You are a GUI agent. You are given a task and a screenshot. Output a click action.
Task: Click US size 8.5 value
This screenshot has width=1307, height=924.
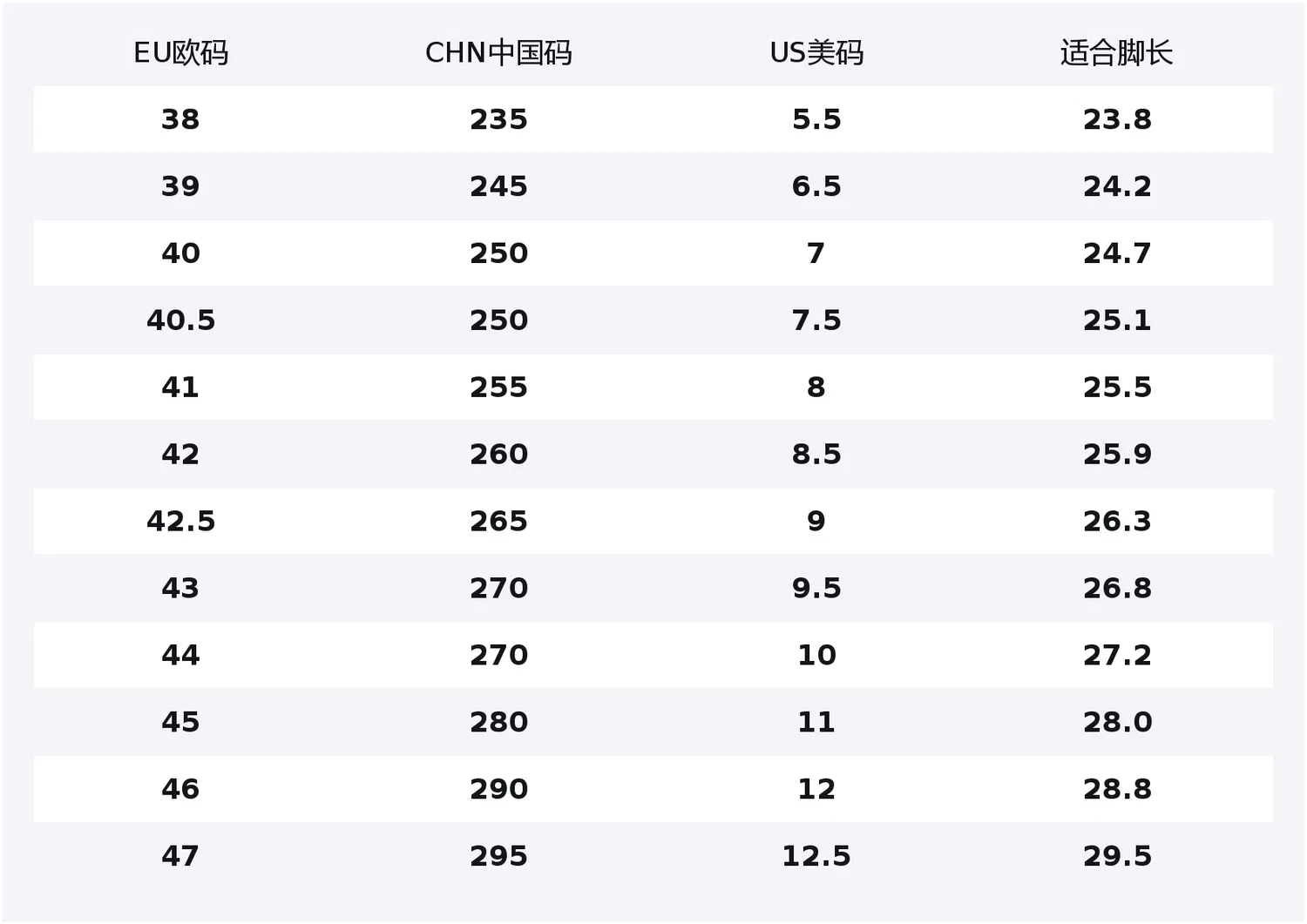[x=816, y=455]
